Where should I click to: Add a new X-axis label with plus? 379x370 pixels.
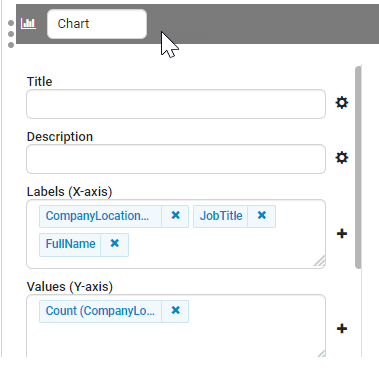click(342, 233)
